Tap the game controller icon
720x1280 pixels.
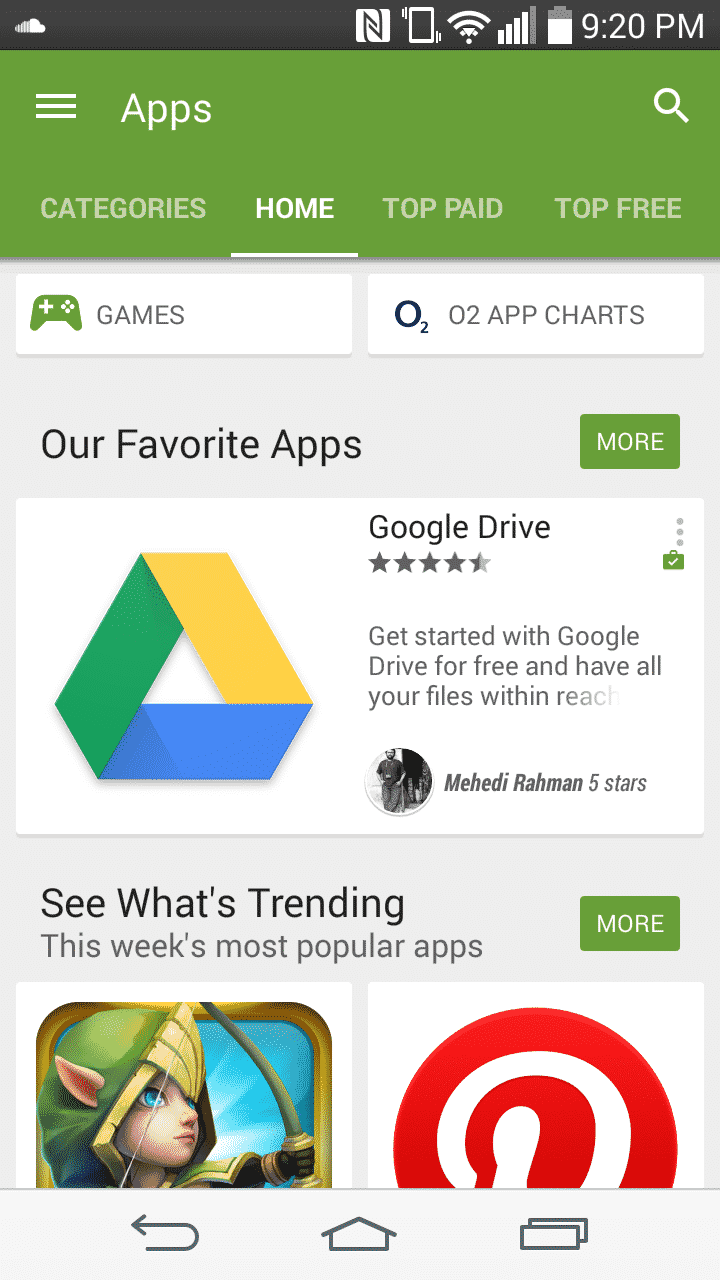(x=56, y=314)
